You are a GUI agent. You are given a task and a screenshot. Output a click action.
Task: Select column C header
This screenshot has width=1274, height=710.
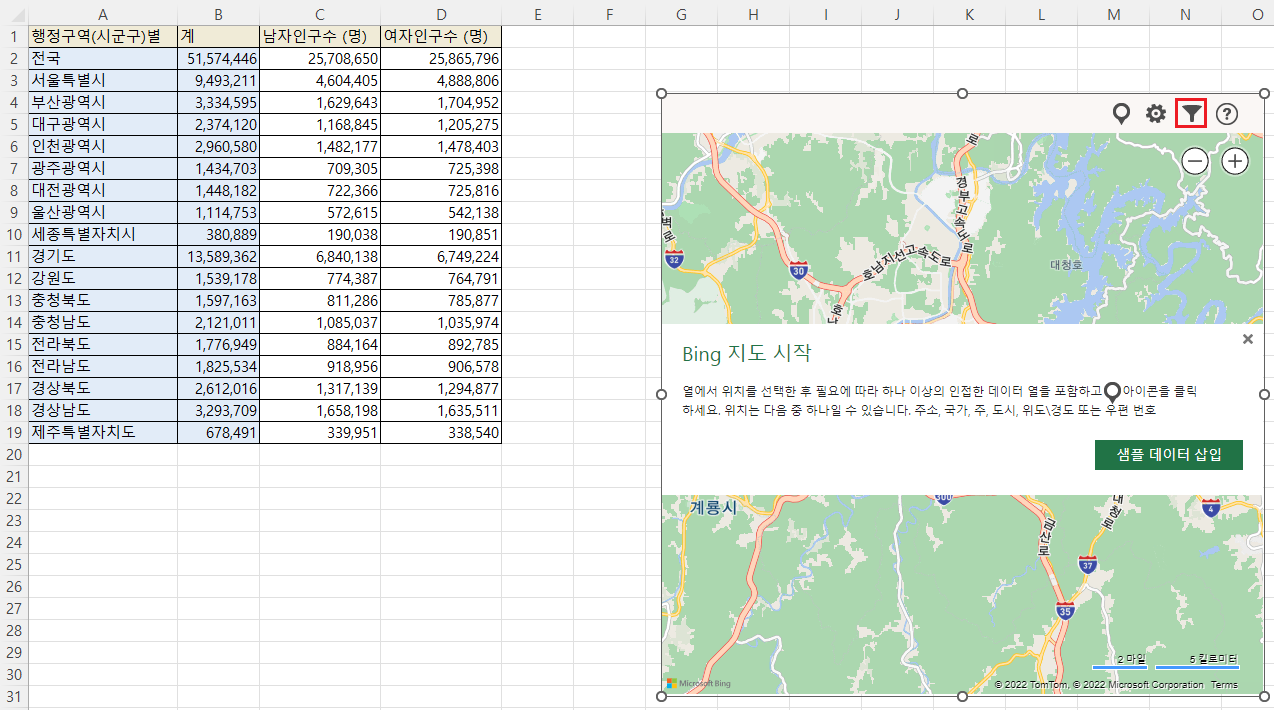320,15
